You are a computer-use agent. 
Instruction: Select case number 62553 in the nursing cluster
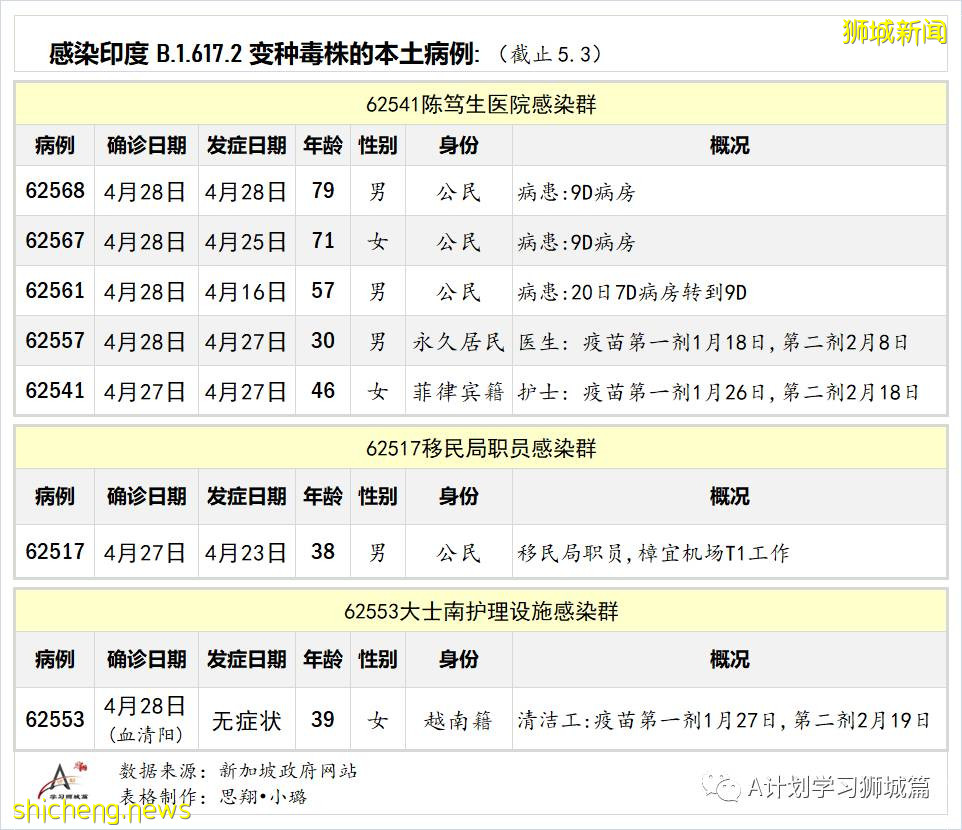[55, 716]
